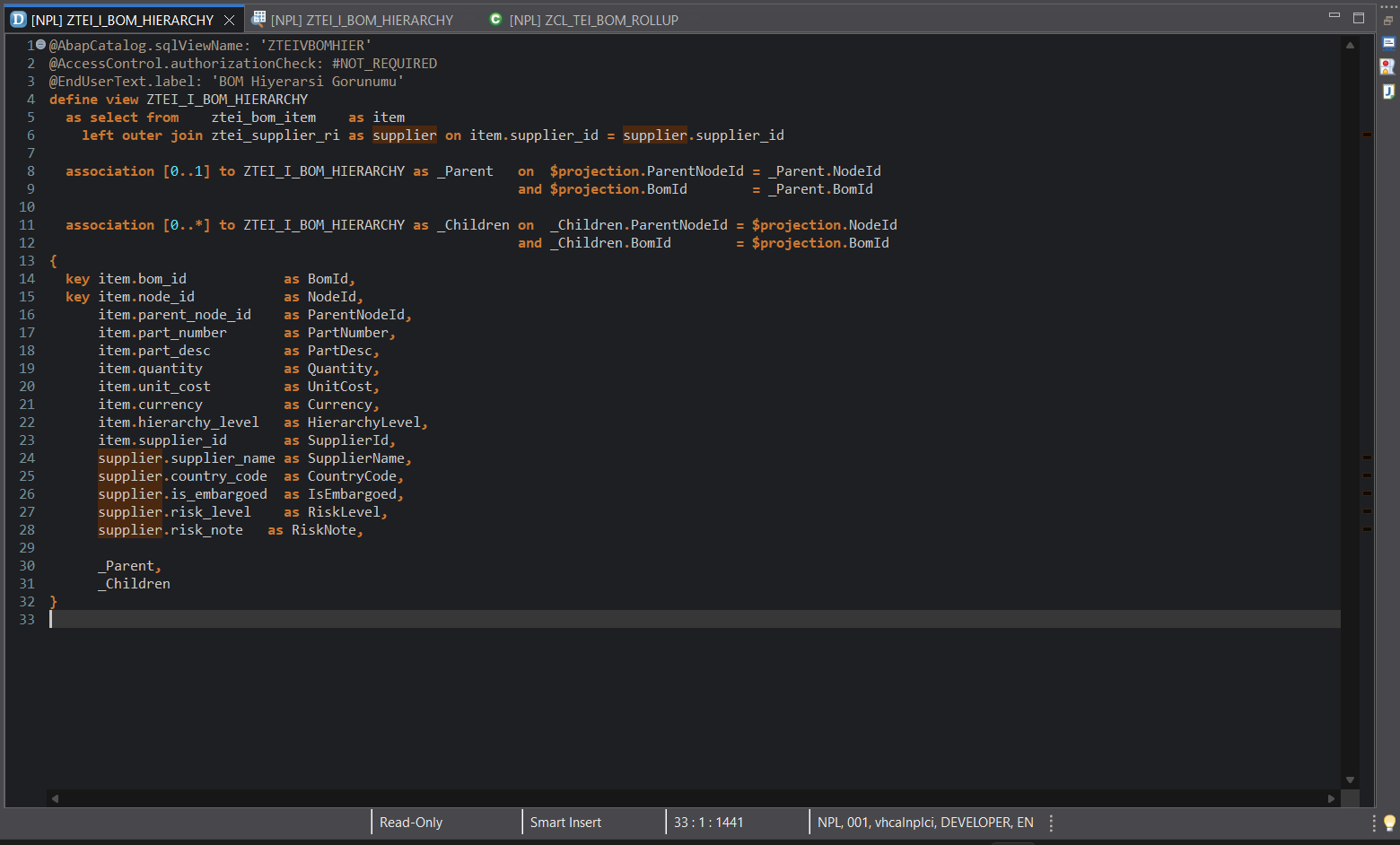The image size is (1400, 845).
Task: Click exposed association _Children on line 31
Action: (134, 584)
